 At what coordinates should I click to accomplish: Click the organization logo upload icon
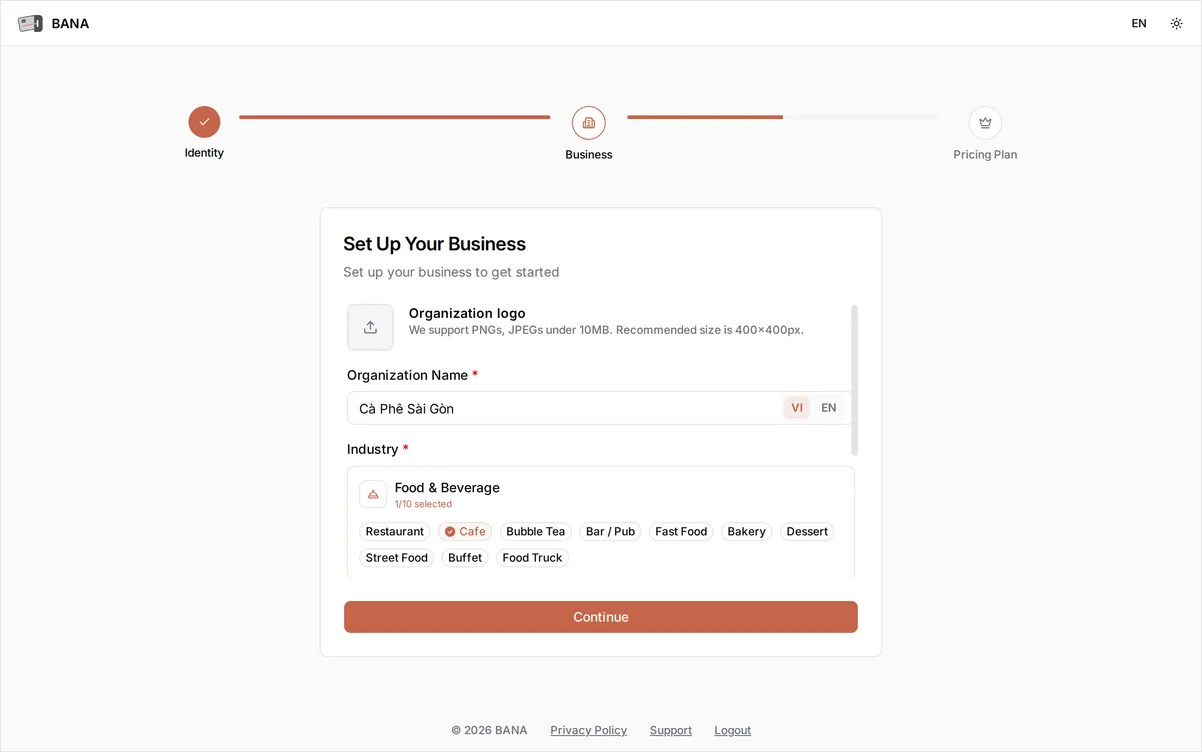pyautogui.click(x=370, y=327)
